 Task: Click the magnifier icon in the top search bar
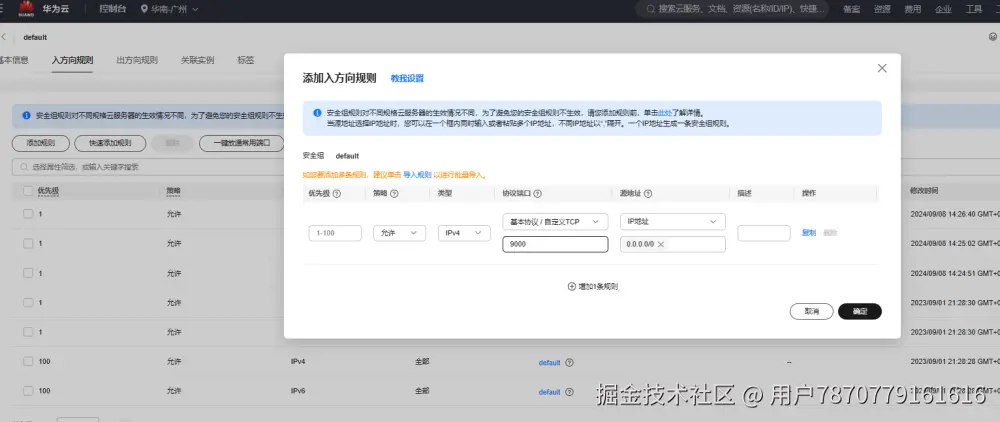tap(651, 10)
